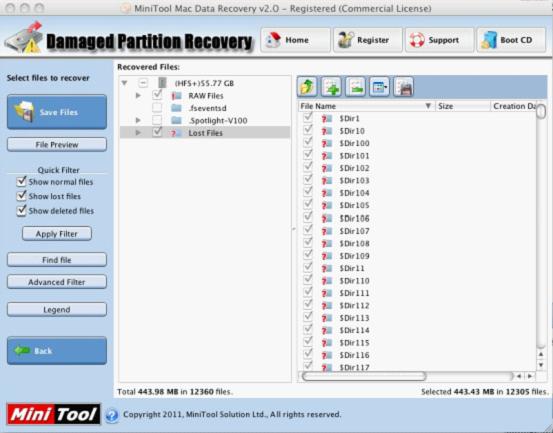Collapse the (HFS+)55.77 GB root node

pos(124,83)
